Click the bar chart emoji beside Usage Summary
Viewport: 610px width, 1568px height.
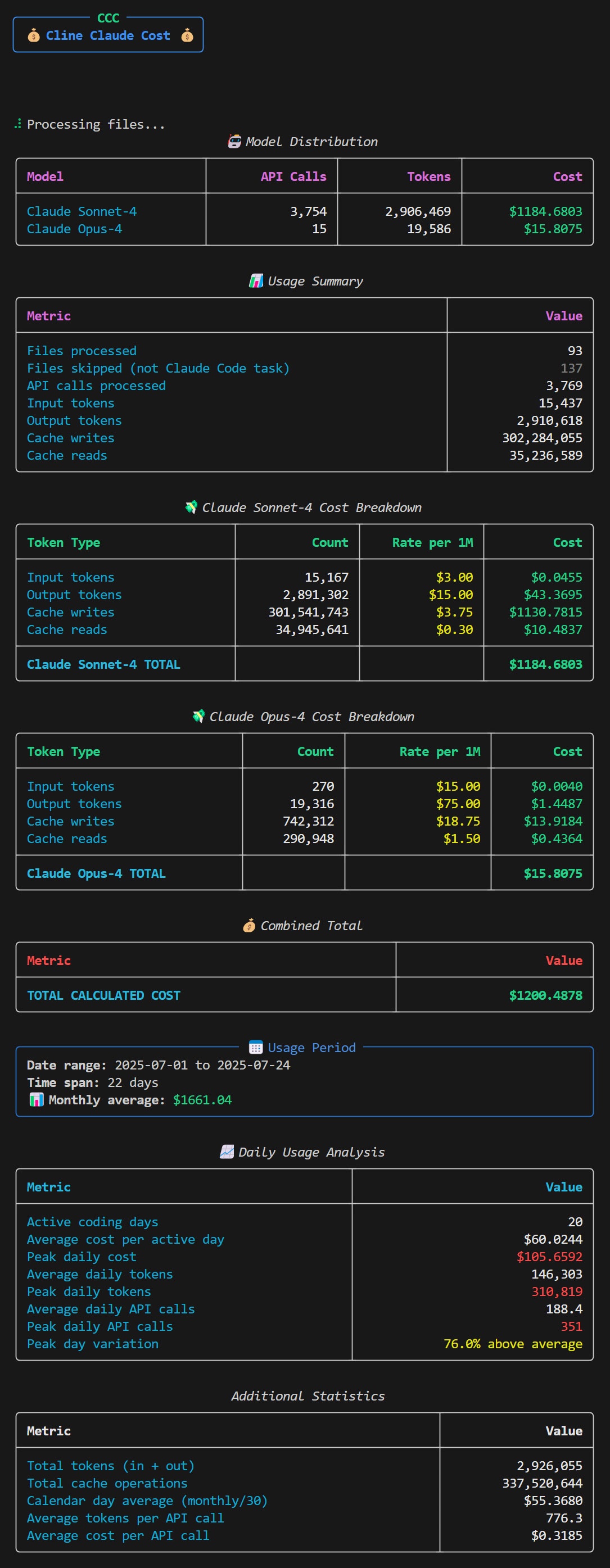(x=256, y=281)
